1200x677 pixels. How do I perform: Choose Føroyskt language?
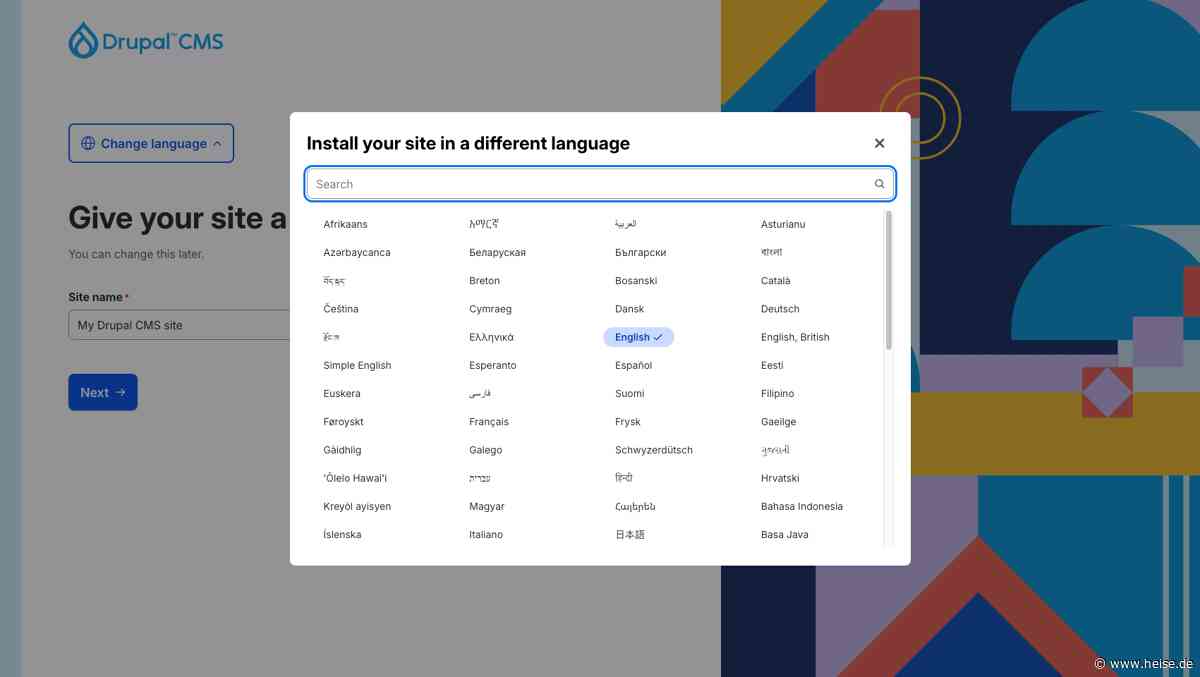pyautogui.click(x=343, y=422)
